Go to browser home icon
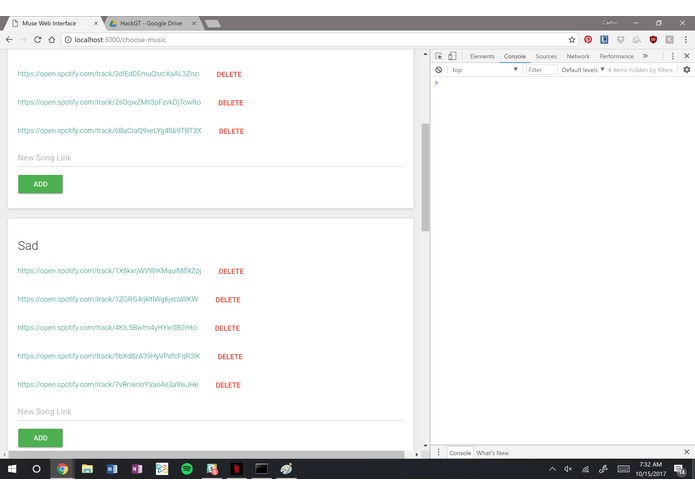The height and width of the screenshot is (494, 695). point(52,39)
